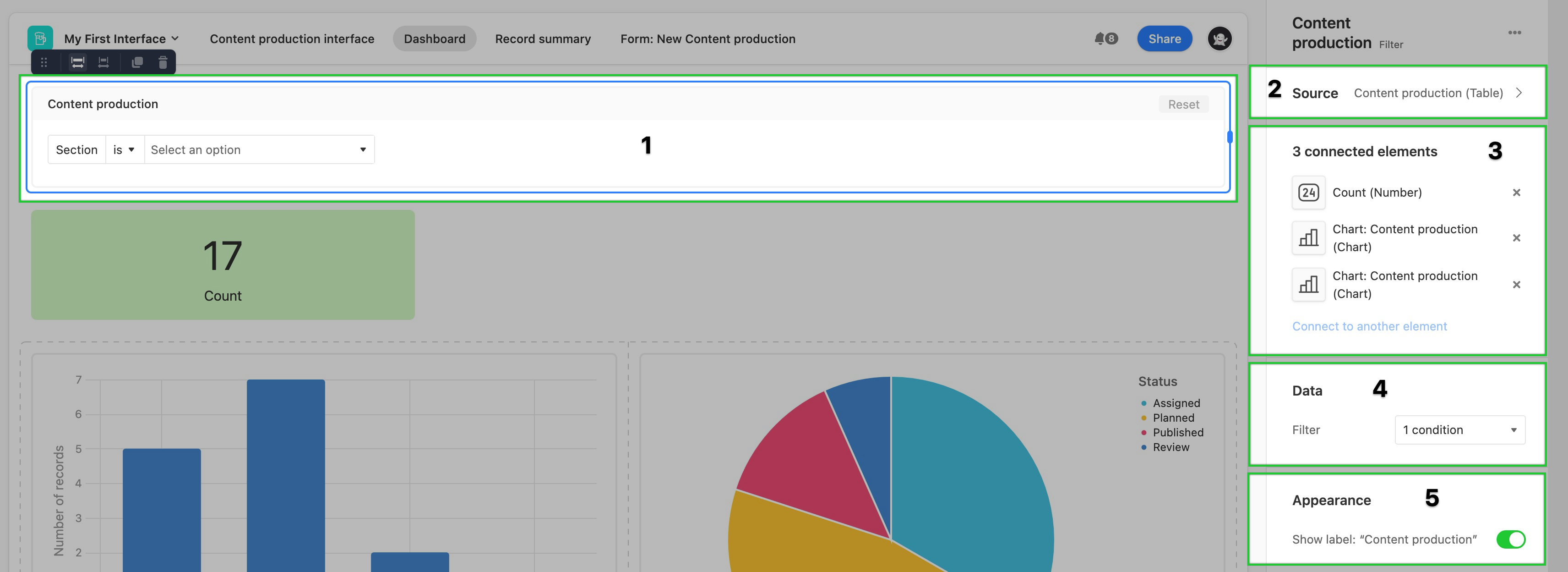Click the Section field label
1568x572 pixels.
tap(76, 150)
